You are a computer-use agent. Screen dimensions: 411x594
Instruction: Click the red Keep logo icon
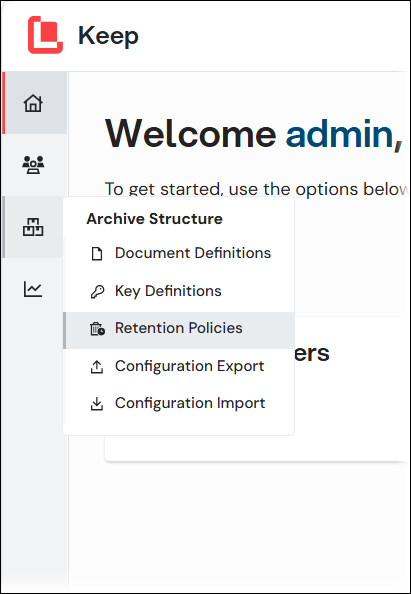[x=45, y=35]
